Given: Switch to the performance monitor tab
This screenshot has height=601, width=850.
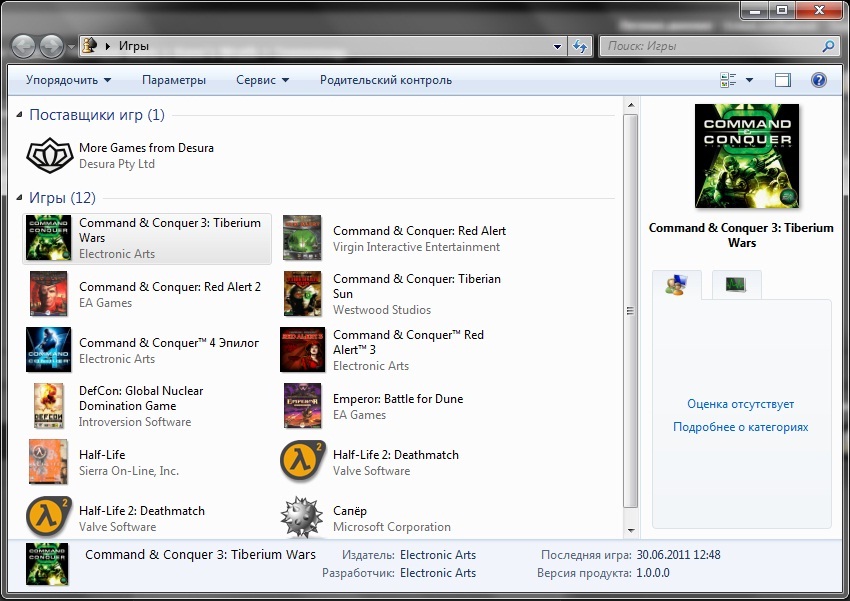Looking at the screenshot, I should coord(736,284).
